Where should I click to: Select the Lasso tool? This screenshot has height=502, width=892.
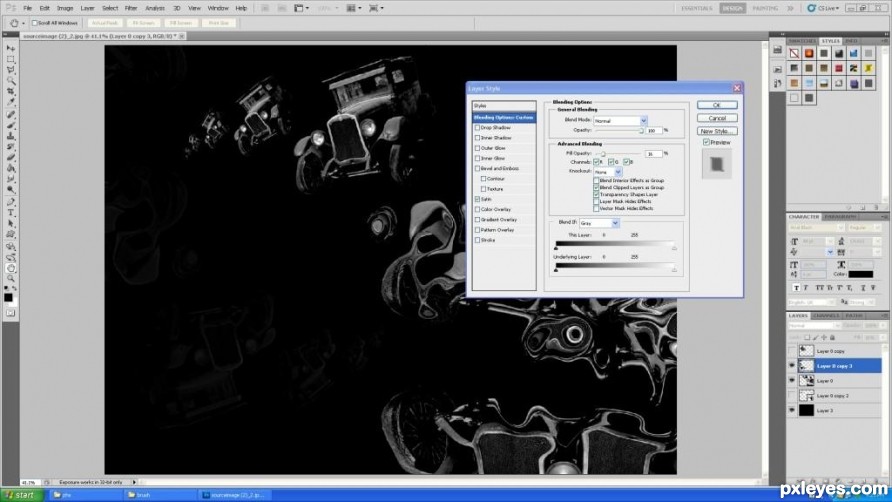click(x=11, y=70)
